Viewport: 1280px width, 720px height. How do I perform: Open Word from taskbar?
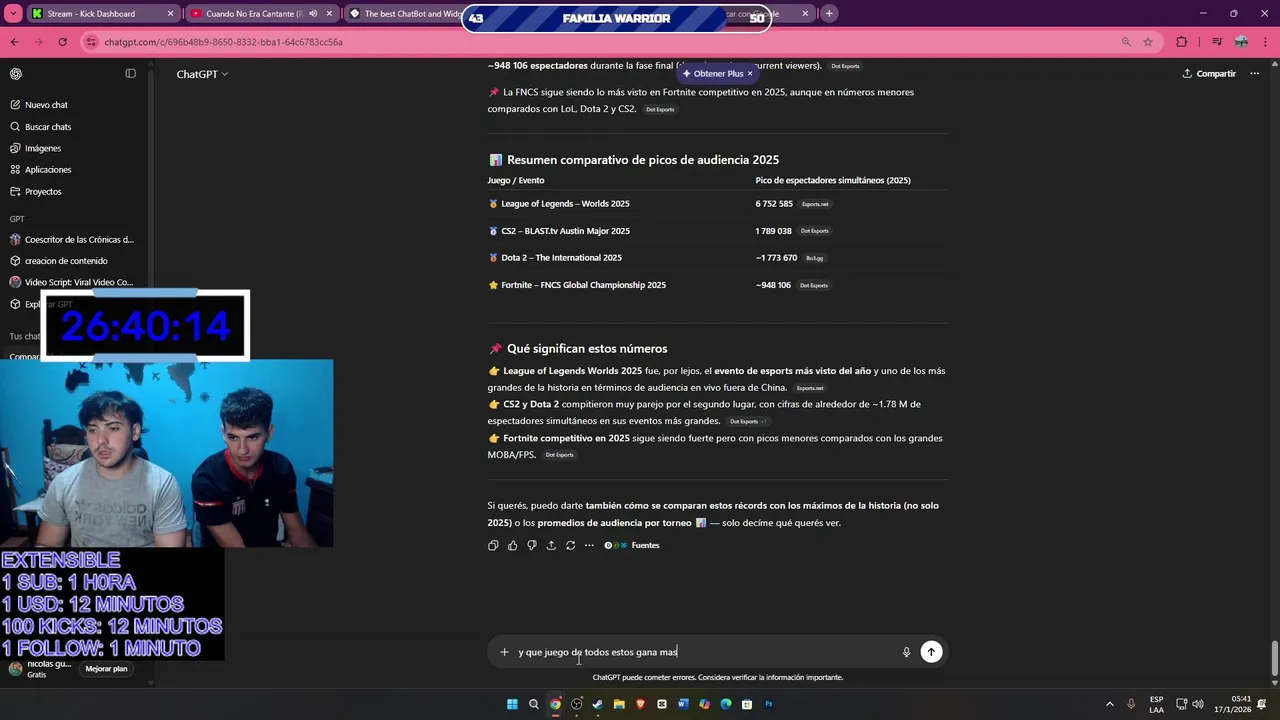(684, 704)
